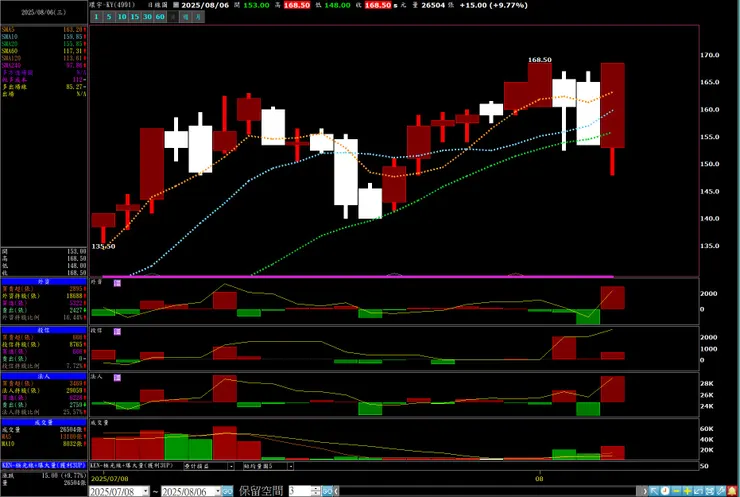The width and height of the screenshot is (740, 497).
Task: Click the blue KEN indicator label at left
Action: [x=44, y=465]
